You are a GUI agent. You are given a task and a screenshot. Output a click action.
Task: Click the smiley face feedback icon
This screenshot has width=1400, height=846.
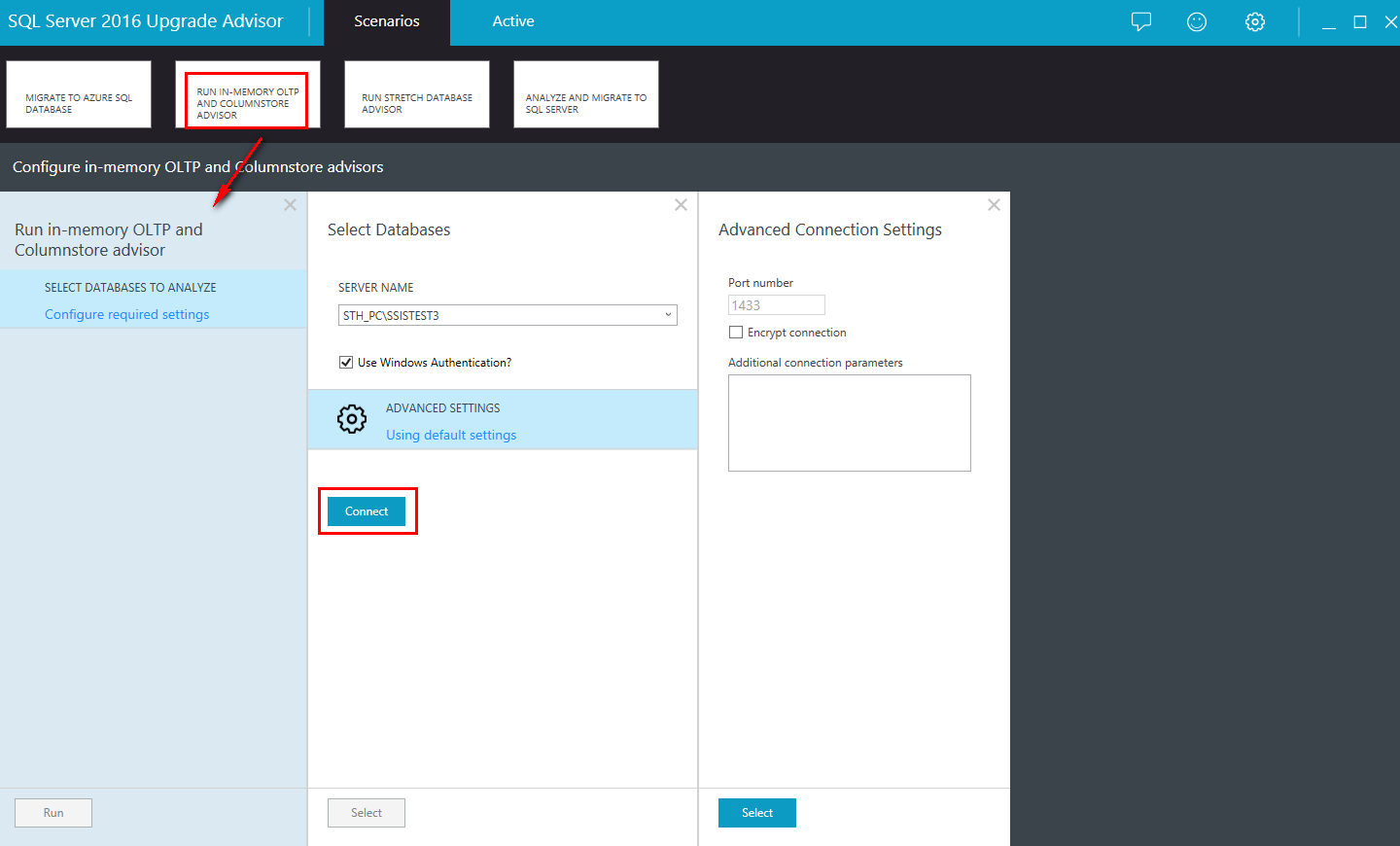point(1197,21)
